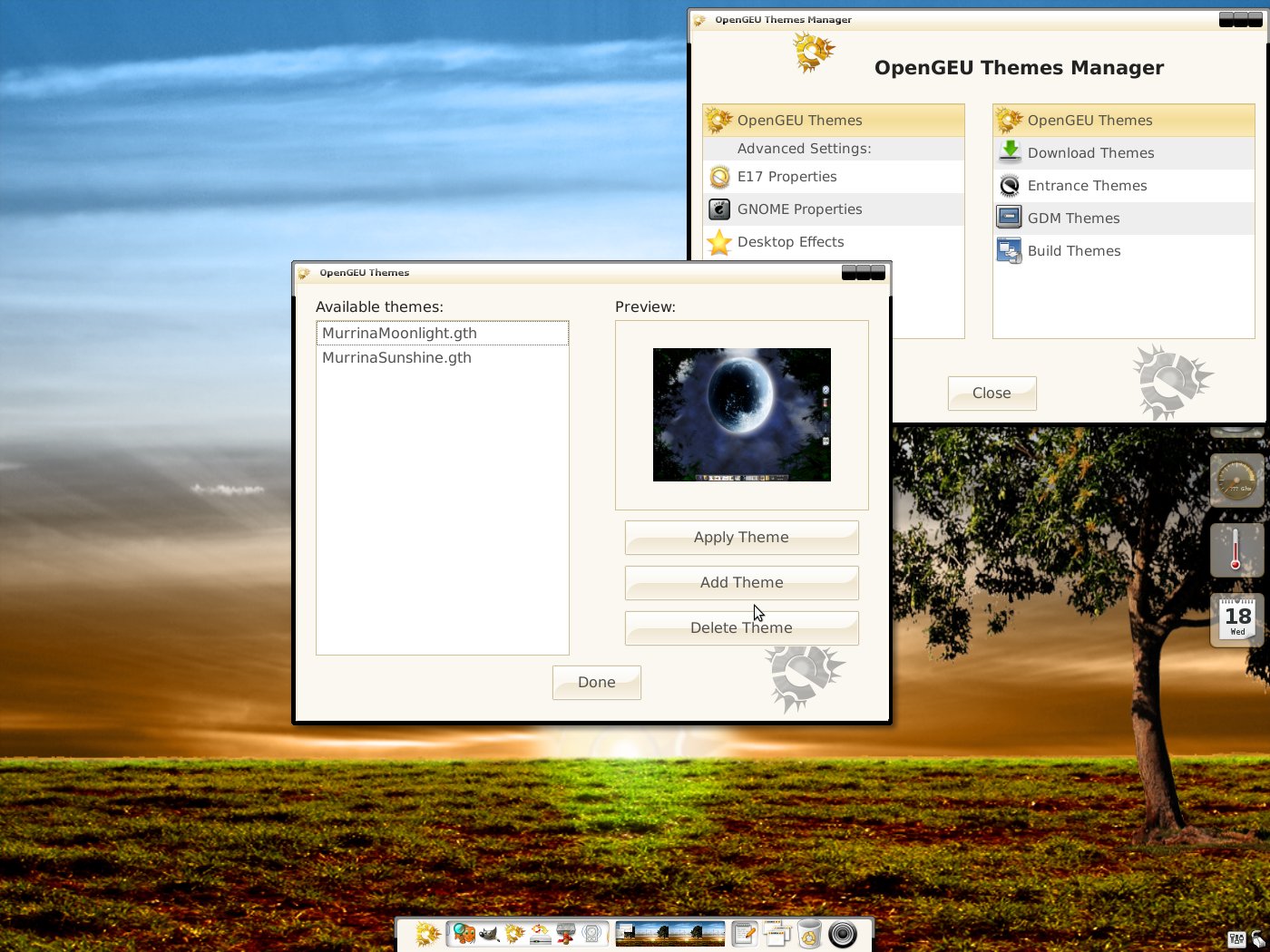Click the moon theme preview image
1270x952 pixels.
point(742,414)
